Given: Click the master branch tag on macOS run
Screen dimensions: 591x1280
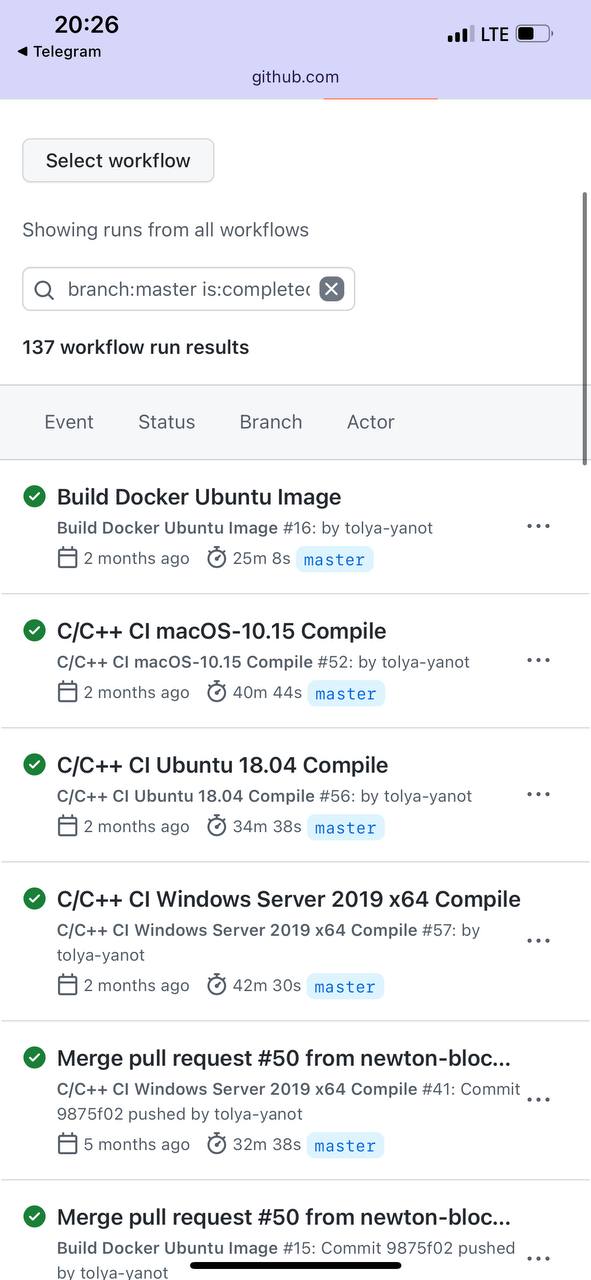Looking at the screenshot, I should (345, 693).
